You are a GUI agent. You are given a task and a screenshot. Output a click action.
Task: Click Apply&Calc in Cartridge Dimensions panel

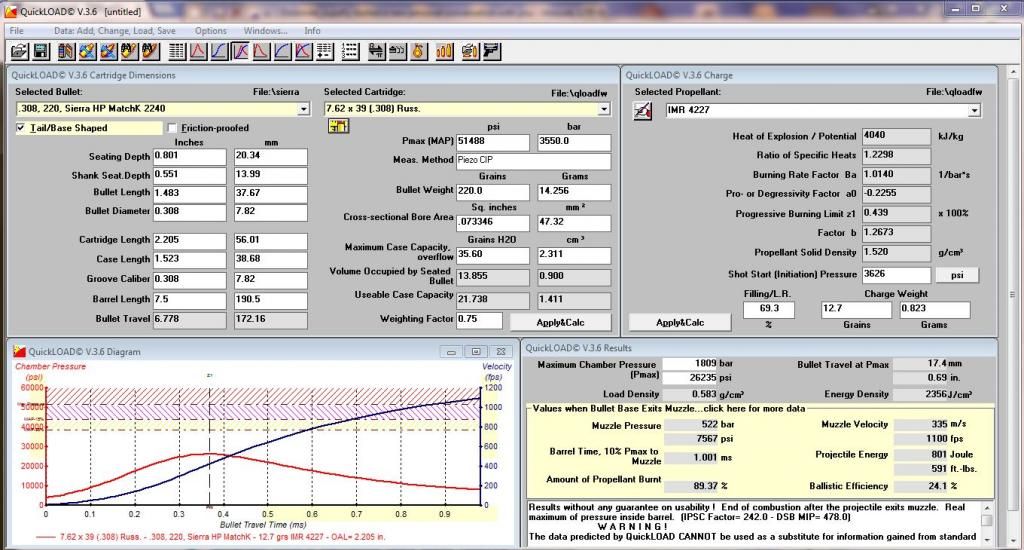point(560,322)
